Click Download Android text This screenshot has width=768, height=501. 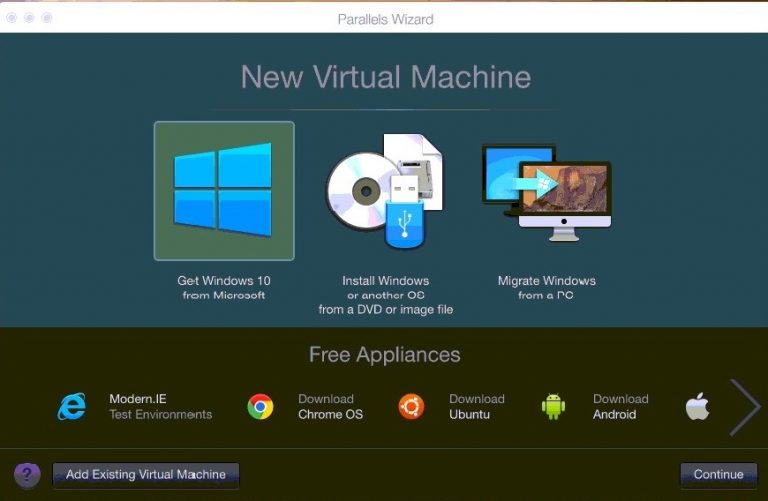point(621,406)
